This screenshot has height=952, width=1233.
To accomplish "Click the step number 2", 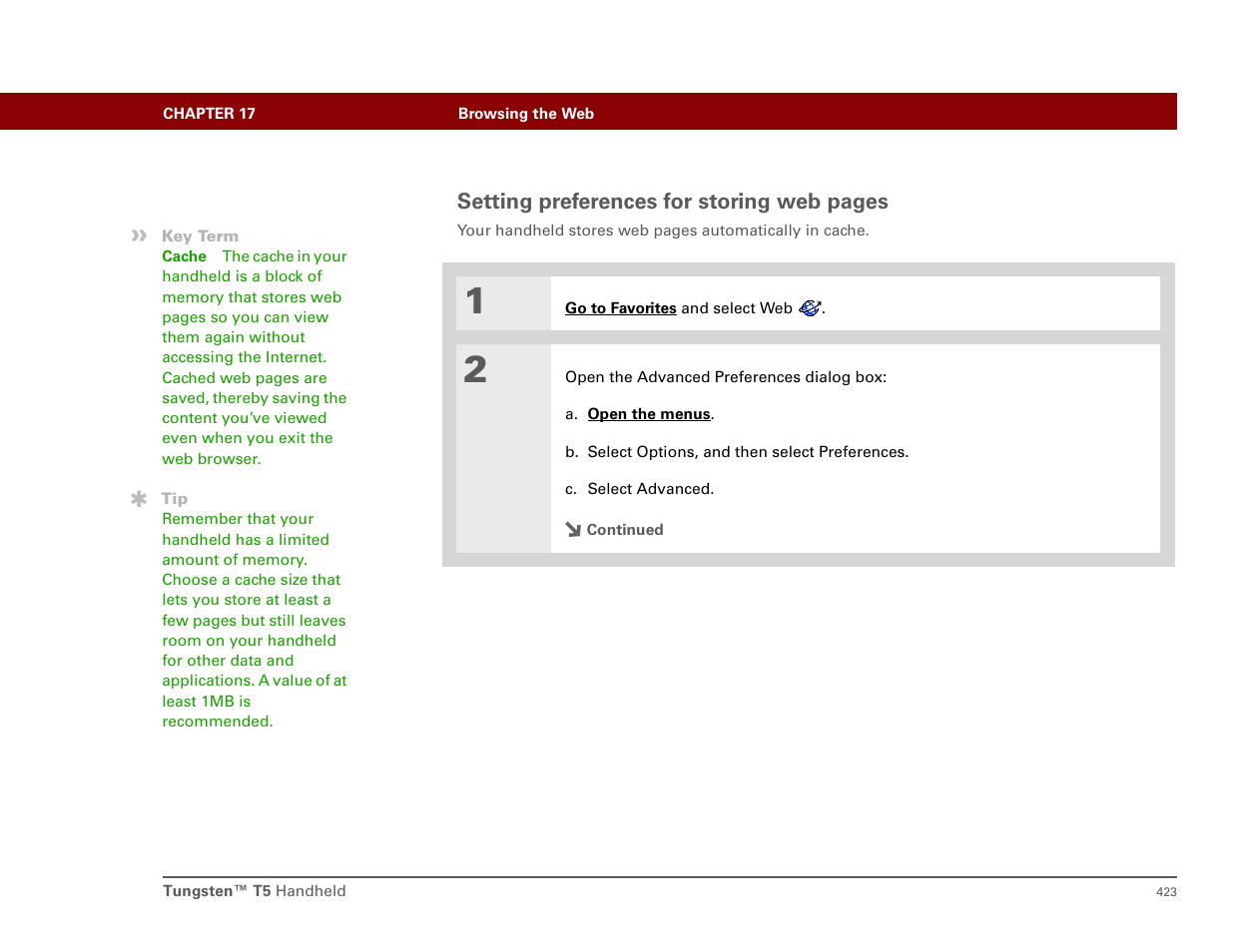I will click(475, 370).
